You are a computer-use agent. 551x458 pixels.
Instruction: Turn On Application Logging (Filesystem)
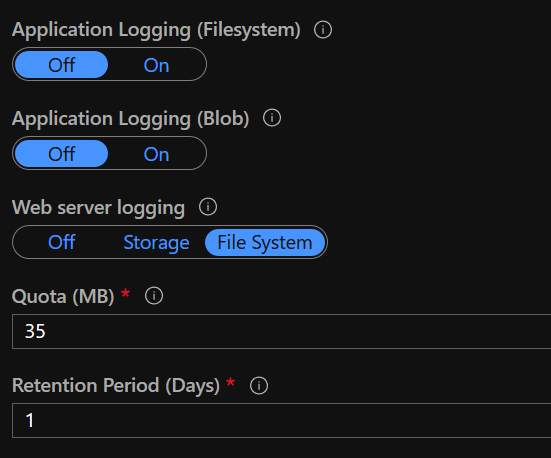point(156,65)
